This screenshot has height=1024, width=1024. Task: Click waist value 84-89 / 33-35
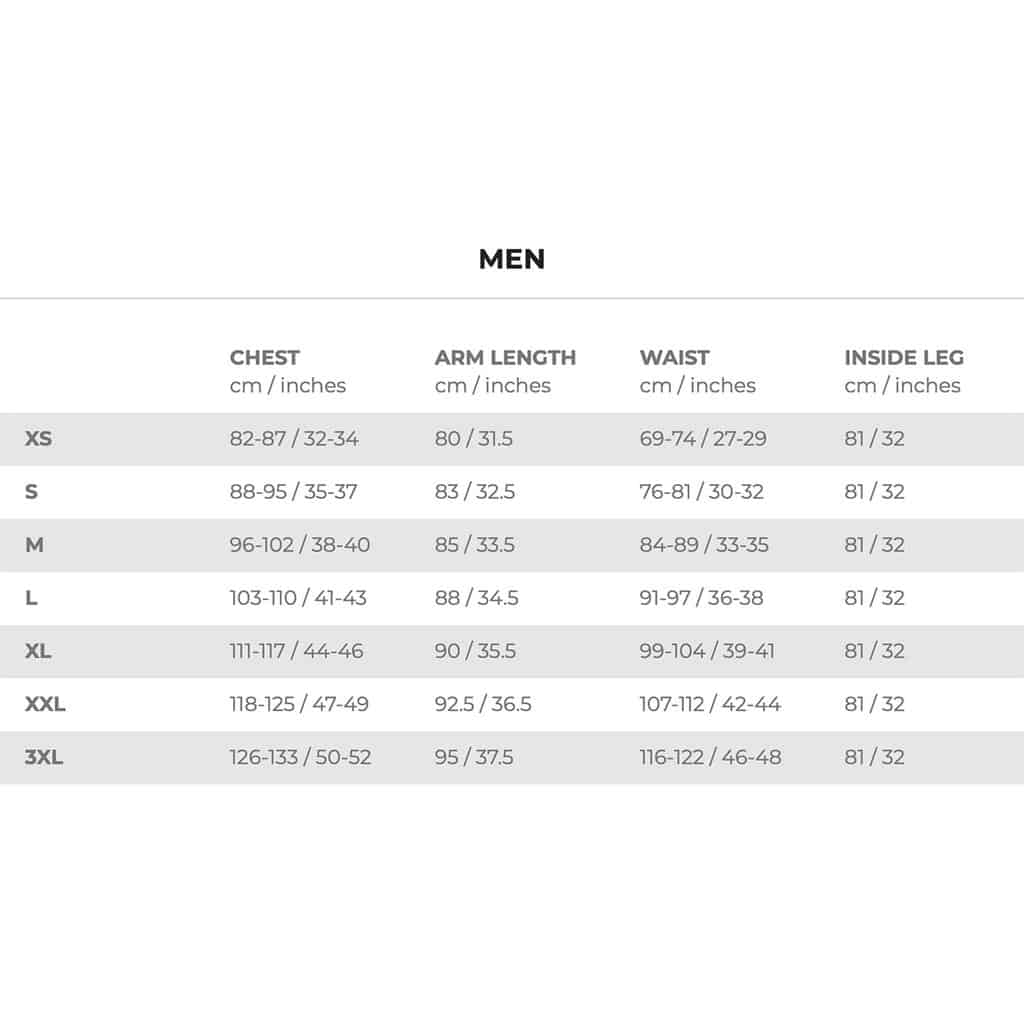click(x=703, y=544)
